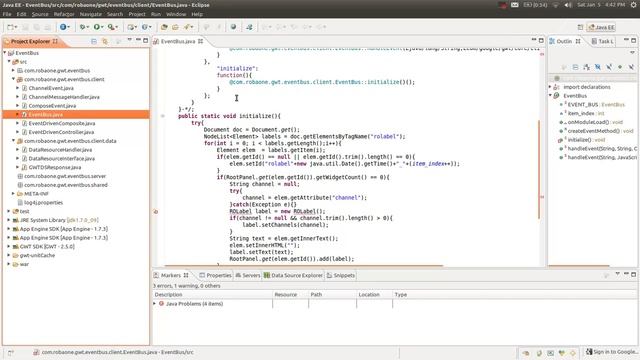The height and width of the screenshot is (360, 640).
Task: Switch to the Snippets tab
Action: 341,276
